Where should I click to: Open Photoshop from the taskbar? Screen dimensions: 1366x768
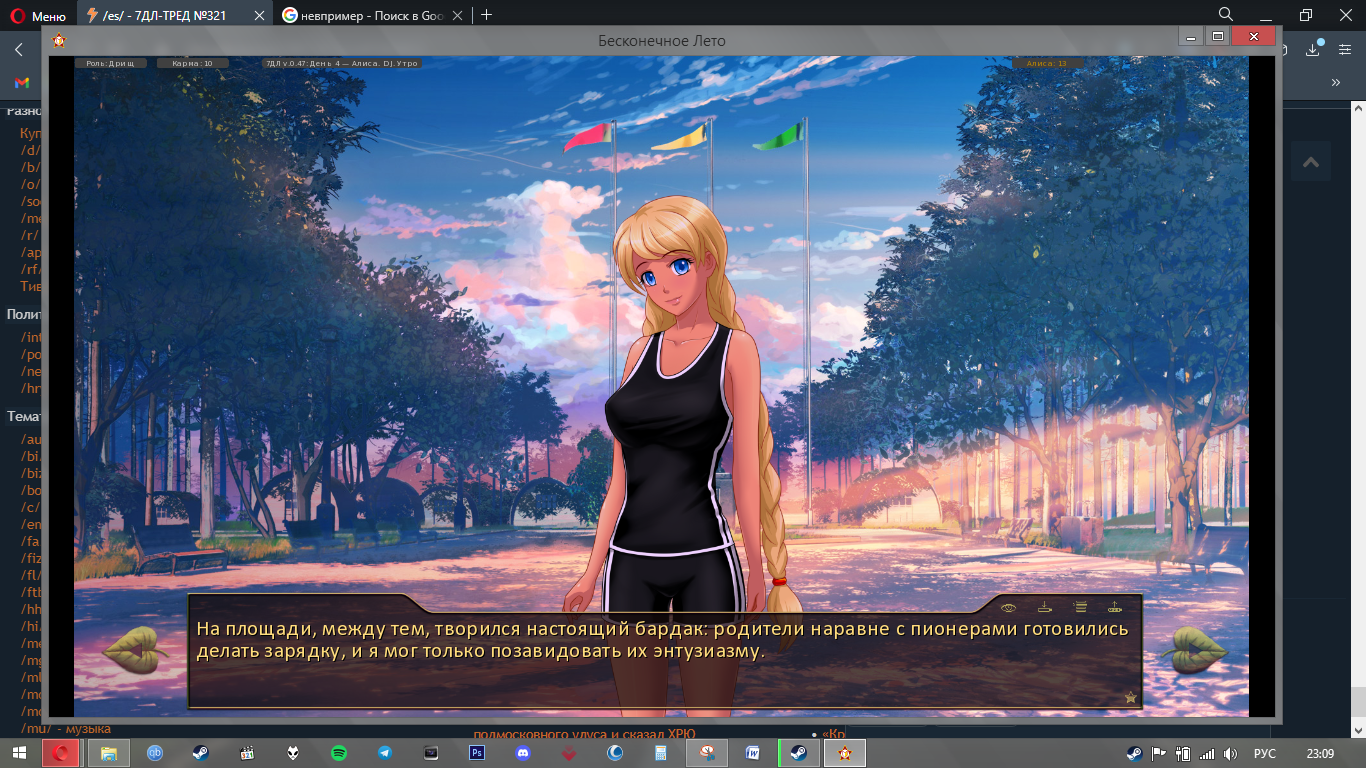tap(477, 753)
